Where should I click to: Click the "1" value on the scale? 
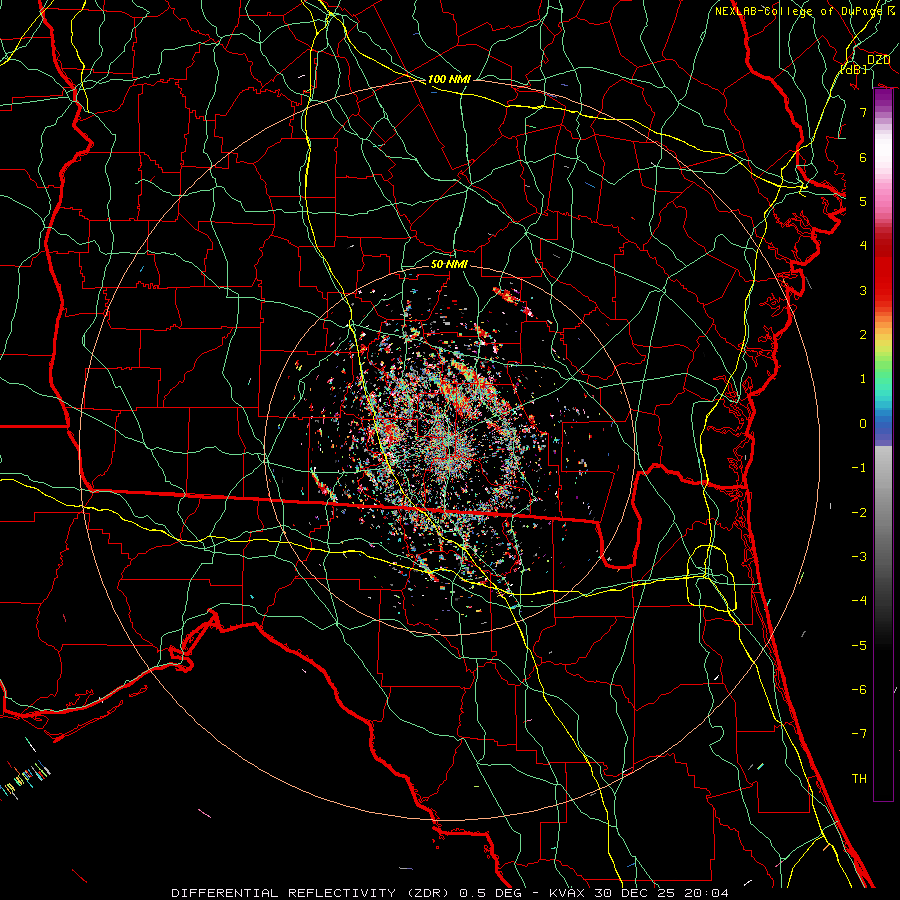(863, 379)
